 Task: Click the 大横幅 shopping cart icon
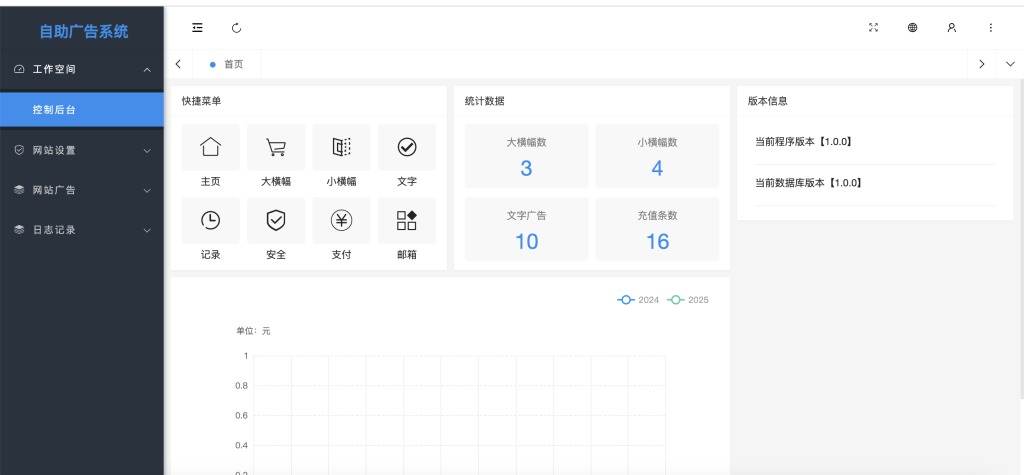click(x=276, y=148)
